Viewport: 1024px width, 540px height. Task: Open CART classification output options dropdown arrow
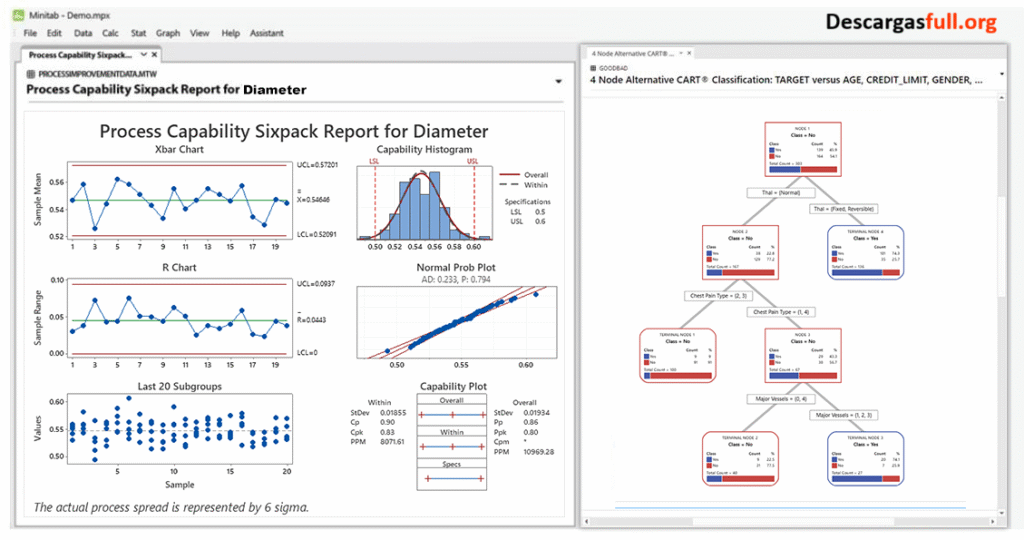[1002, 74]
